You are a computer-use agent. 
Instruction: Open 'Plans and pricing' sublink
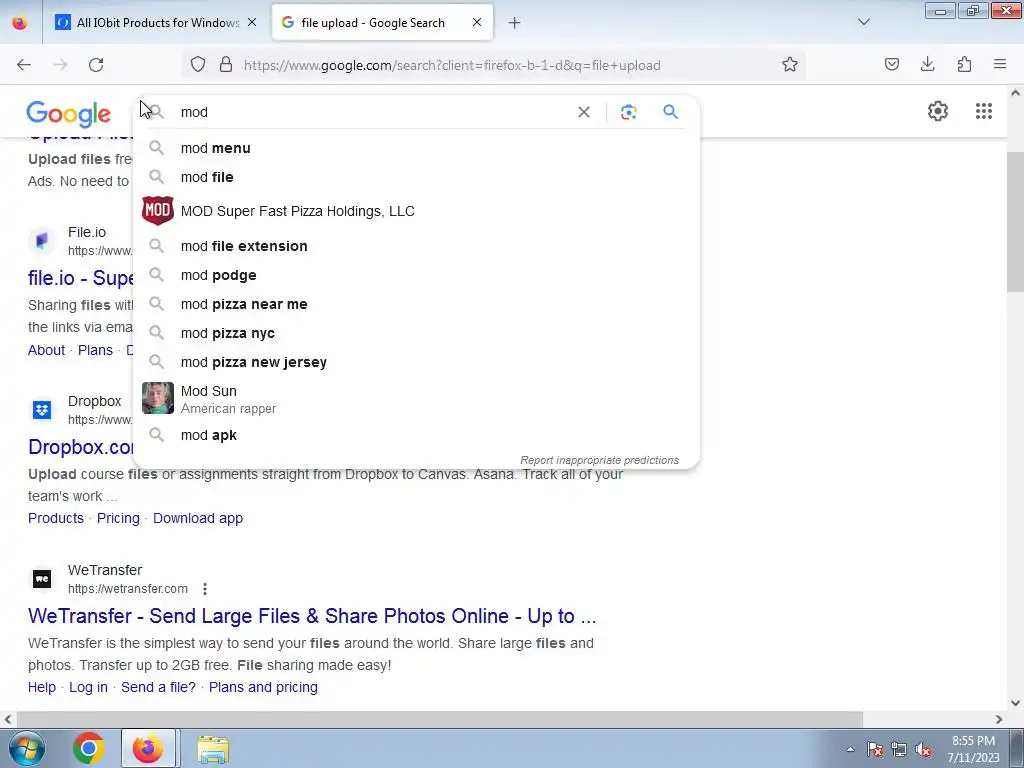click(x=263, y=687)
